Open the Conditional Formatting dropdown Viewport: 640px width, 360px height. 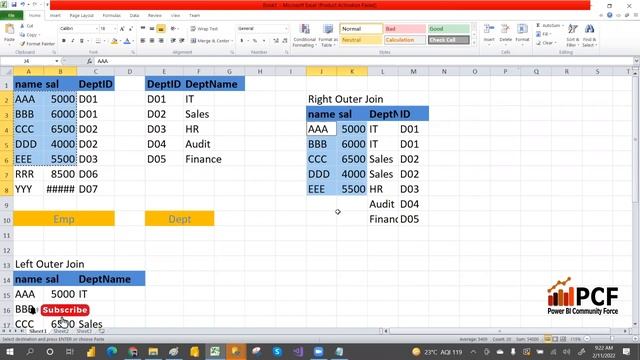(304, 36)
